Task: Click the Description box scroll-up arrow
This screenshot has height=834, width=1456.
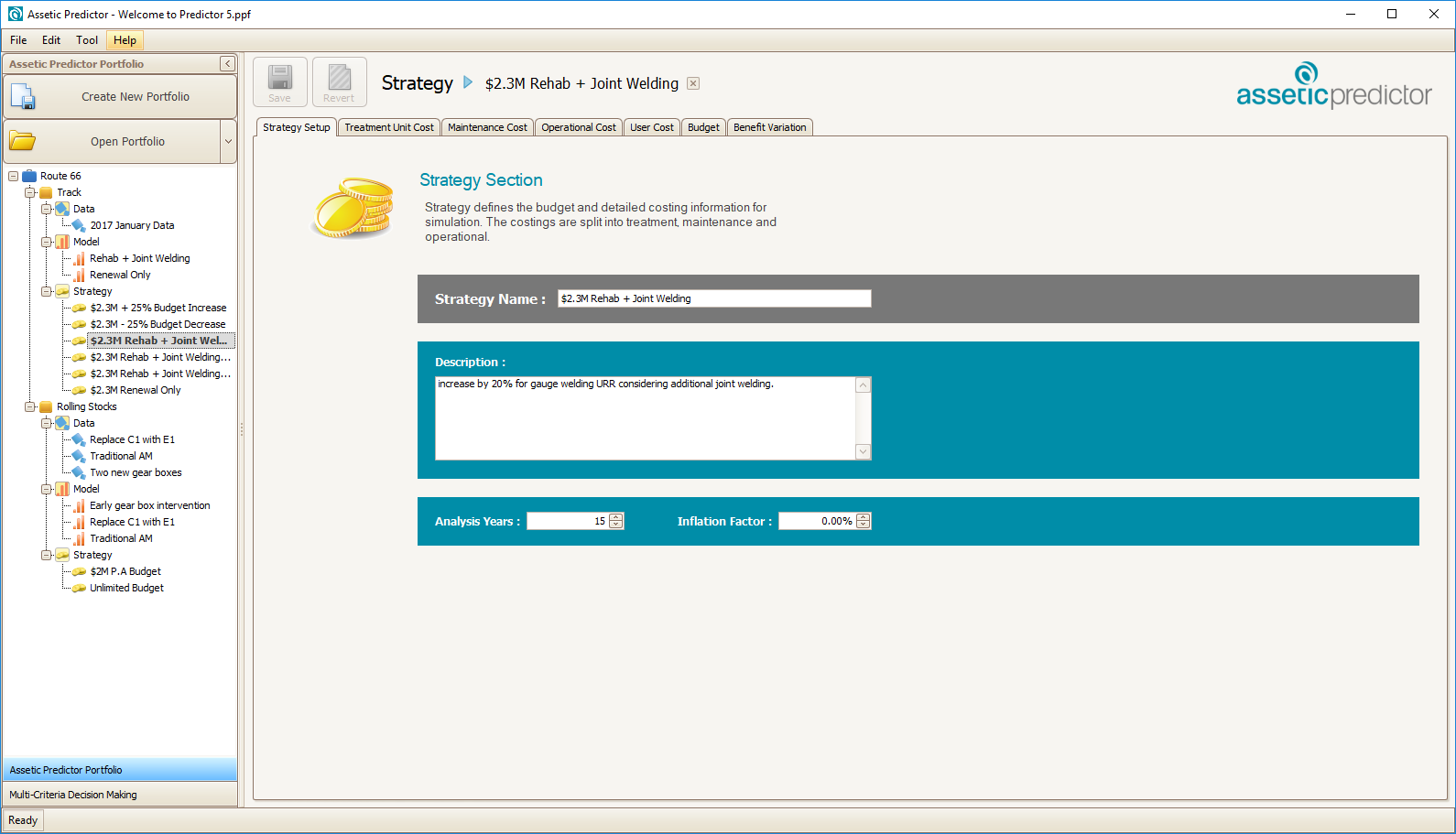Action: click(864, 385)
